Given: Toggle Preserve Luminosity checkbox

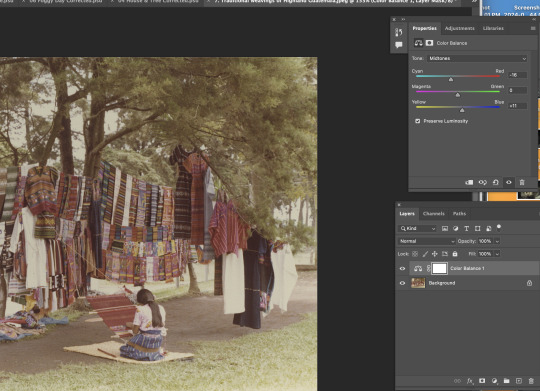Looking at the screenshot, I should (x=418, y=121).
